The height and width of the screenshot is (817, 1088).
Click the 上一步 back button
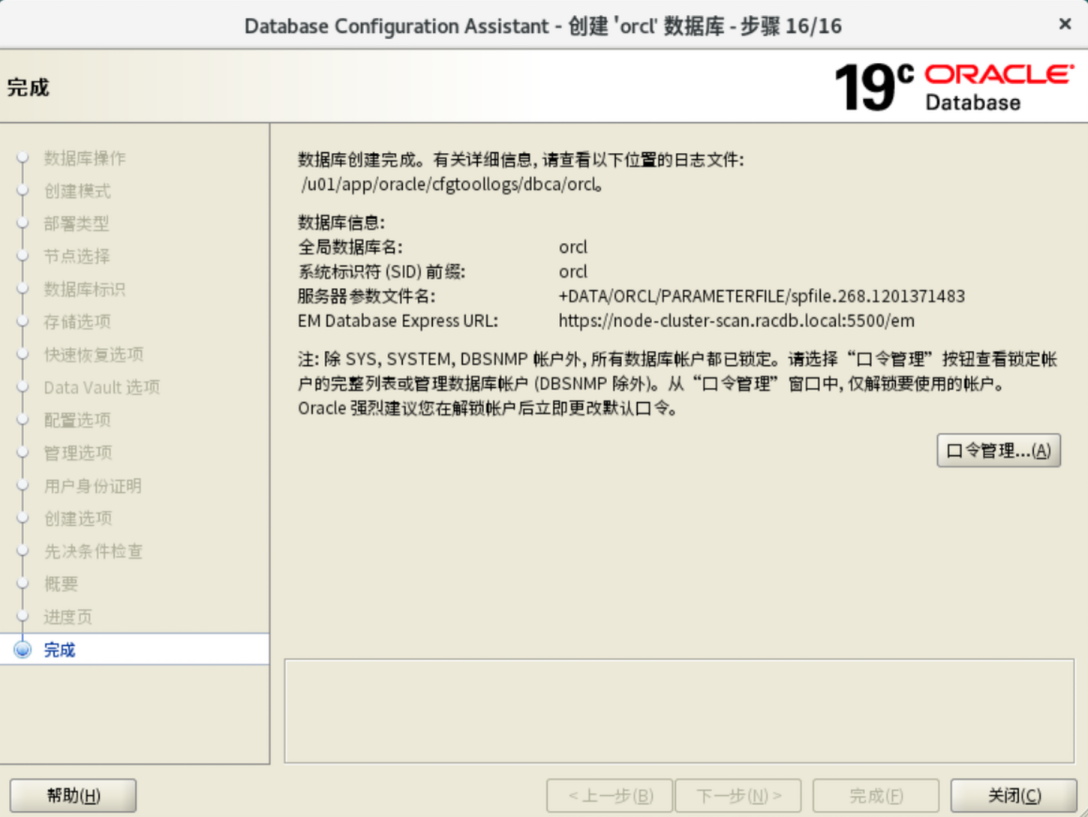click(x=610, y=796)
